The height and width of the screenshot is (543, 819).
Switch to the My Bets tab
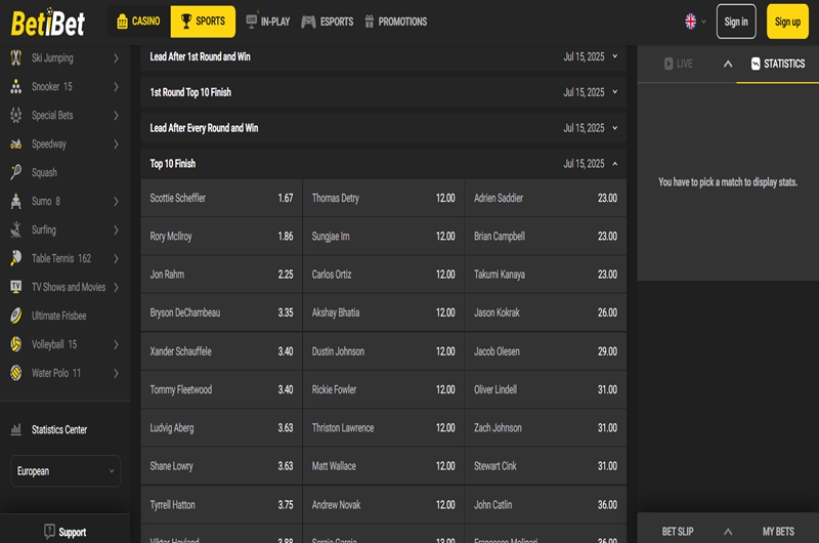[x=778, y=532]
